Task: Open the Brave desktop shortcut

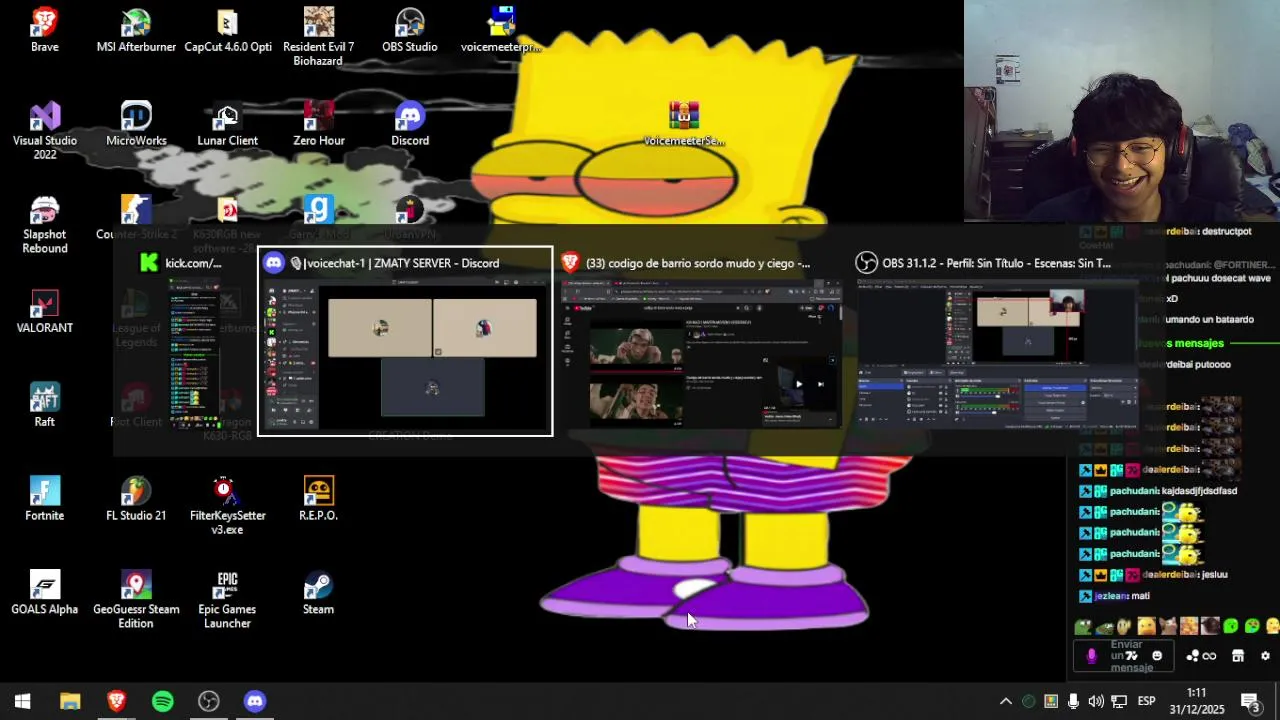Action: coord(44,31)
